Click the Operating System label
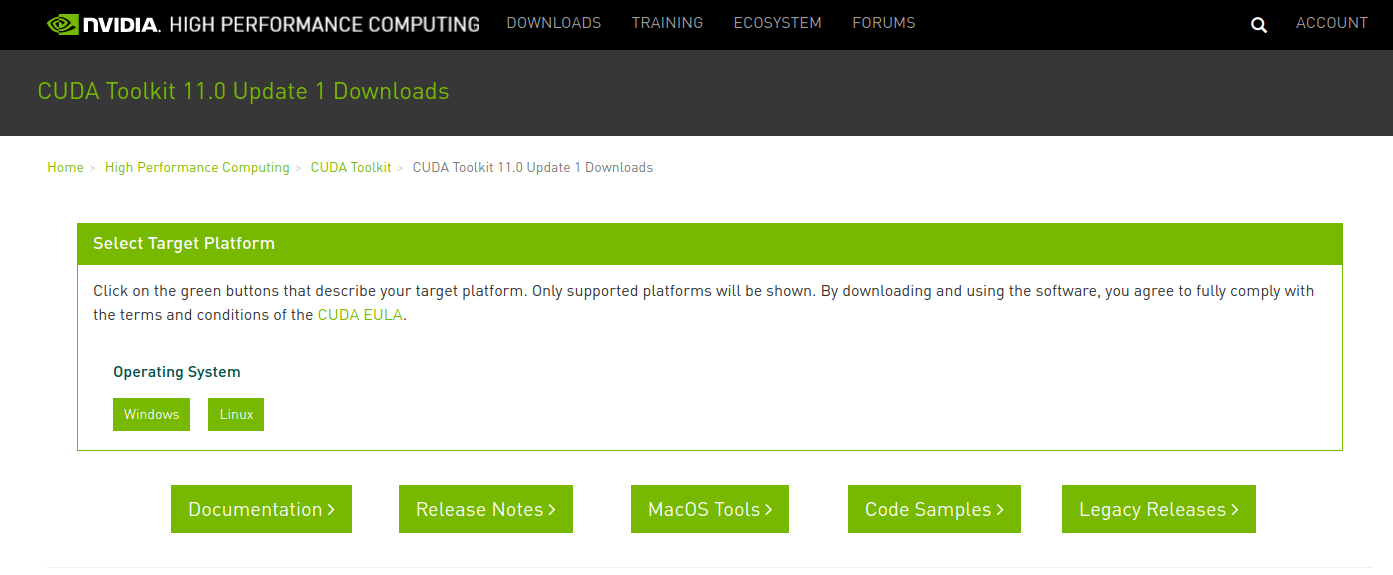This screenshot has width=1393, height=575. pos(177,372)
